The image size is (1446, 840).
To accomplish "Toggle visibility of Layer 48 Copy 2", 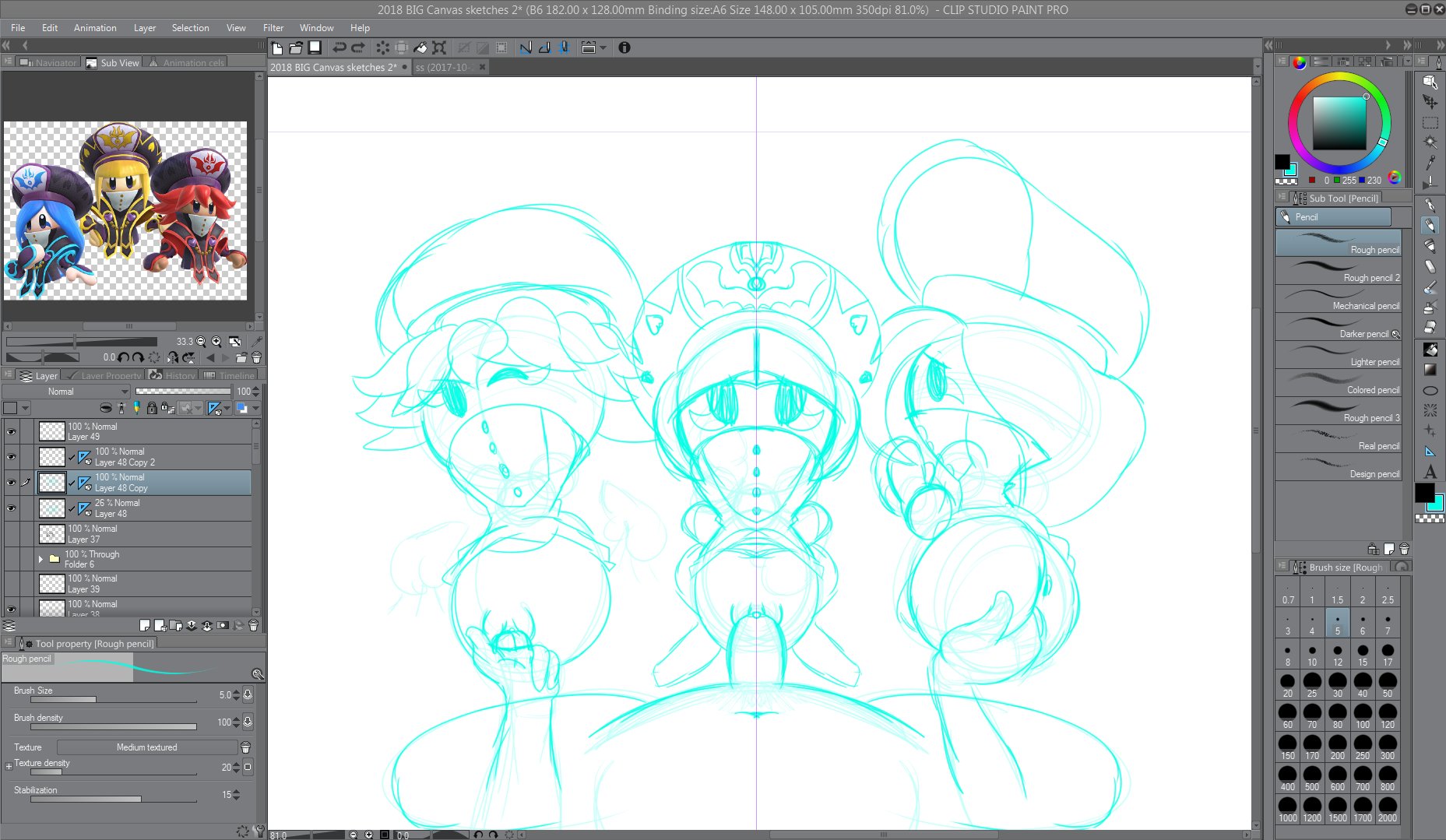I will (11, 457).
